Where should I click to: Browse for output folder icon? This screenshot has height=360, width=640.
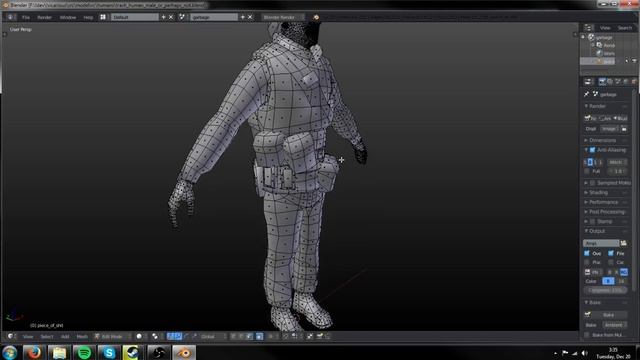coord(624,243)
